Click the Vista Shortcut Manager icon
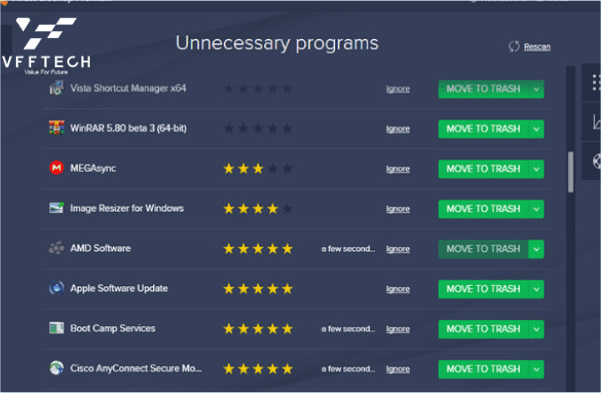The width and height of the screenshot is (601, 393). point(56,88)
